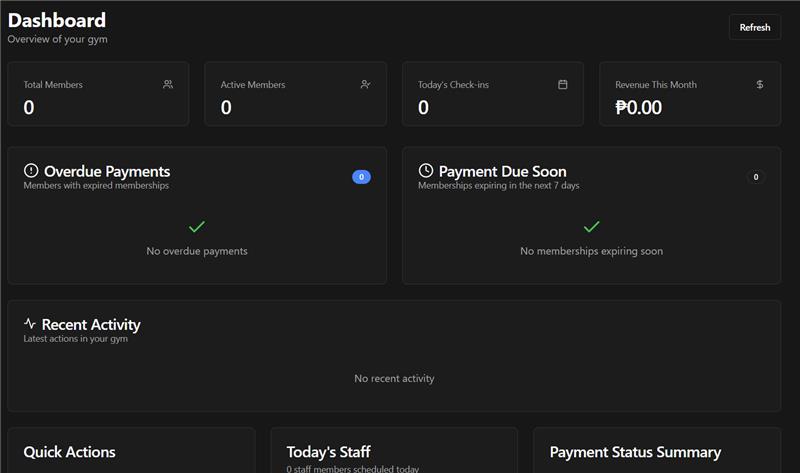Click the green checkmark under Overdue Payments
This screenshot has width=800, height=473.
pyautogui.click(x=197, y=227)
